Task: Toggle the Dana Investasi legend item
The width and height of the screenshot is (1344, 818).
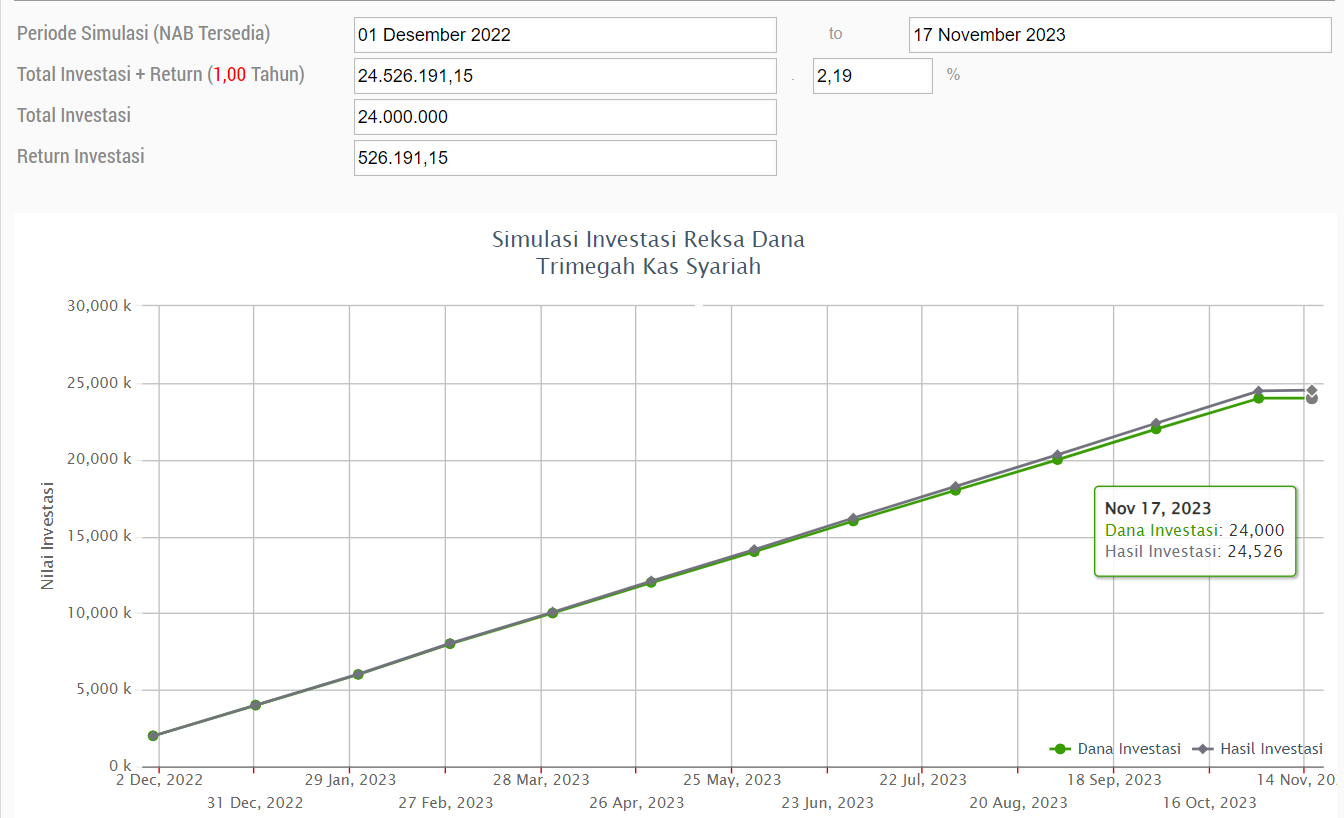Action: tap(1115, 749)
